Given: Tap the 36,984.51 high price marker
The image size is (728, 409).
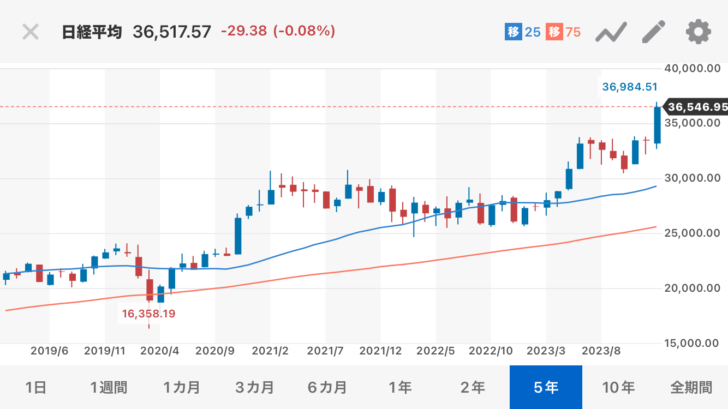Looking at the screenshot, I should click(628, 87).
